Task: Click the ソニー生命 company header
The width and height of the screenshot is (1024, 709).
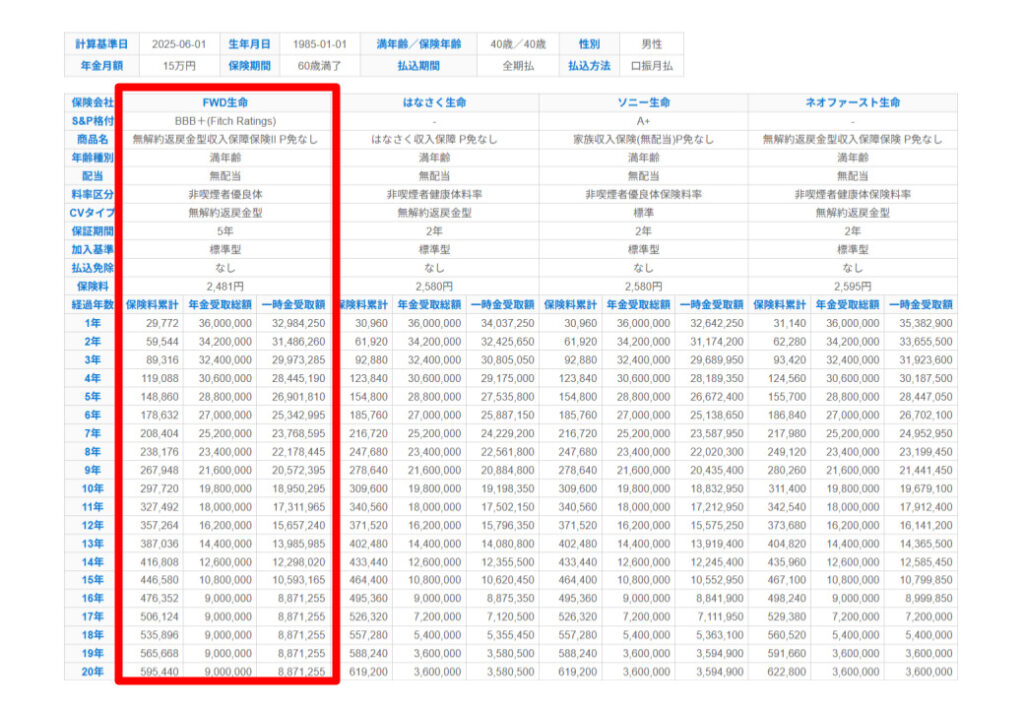Action: click(643, 102)
